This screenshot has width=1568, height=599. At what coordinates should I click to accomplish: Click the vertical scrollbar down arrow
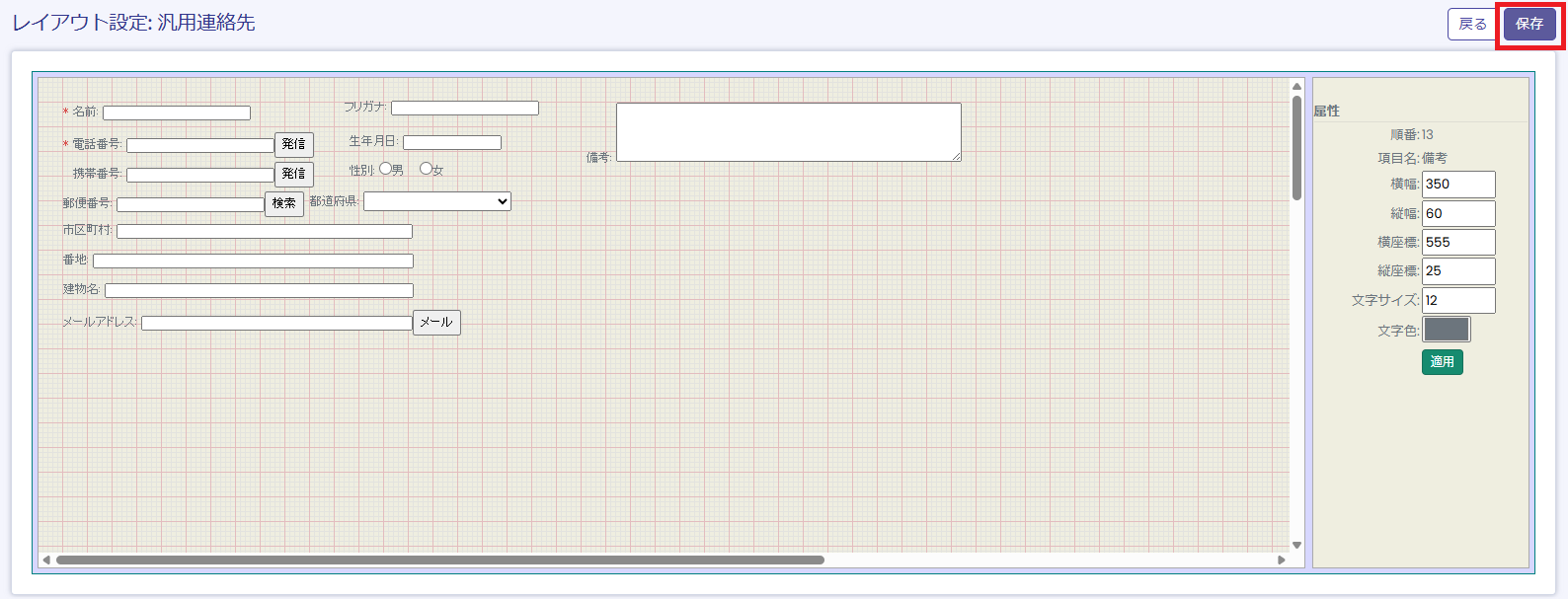(1296, 545)
